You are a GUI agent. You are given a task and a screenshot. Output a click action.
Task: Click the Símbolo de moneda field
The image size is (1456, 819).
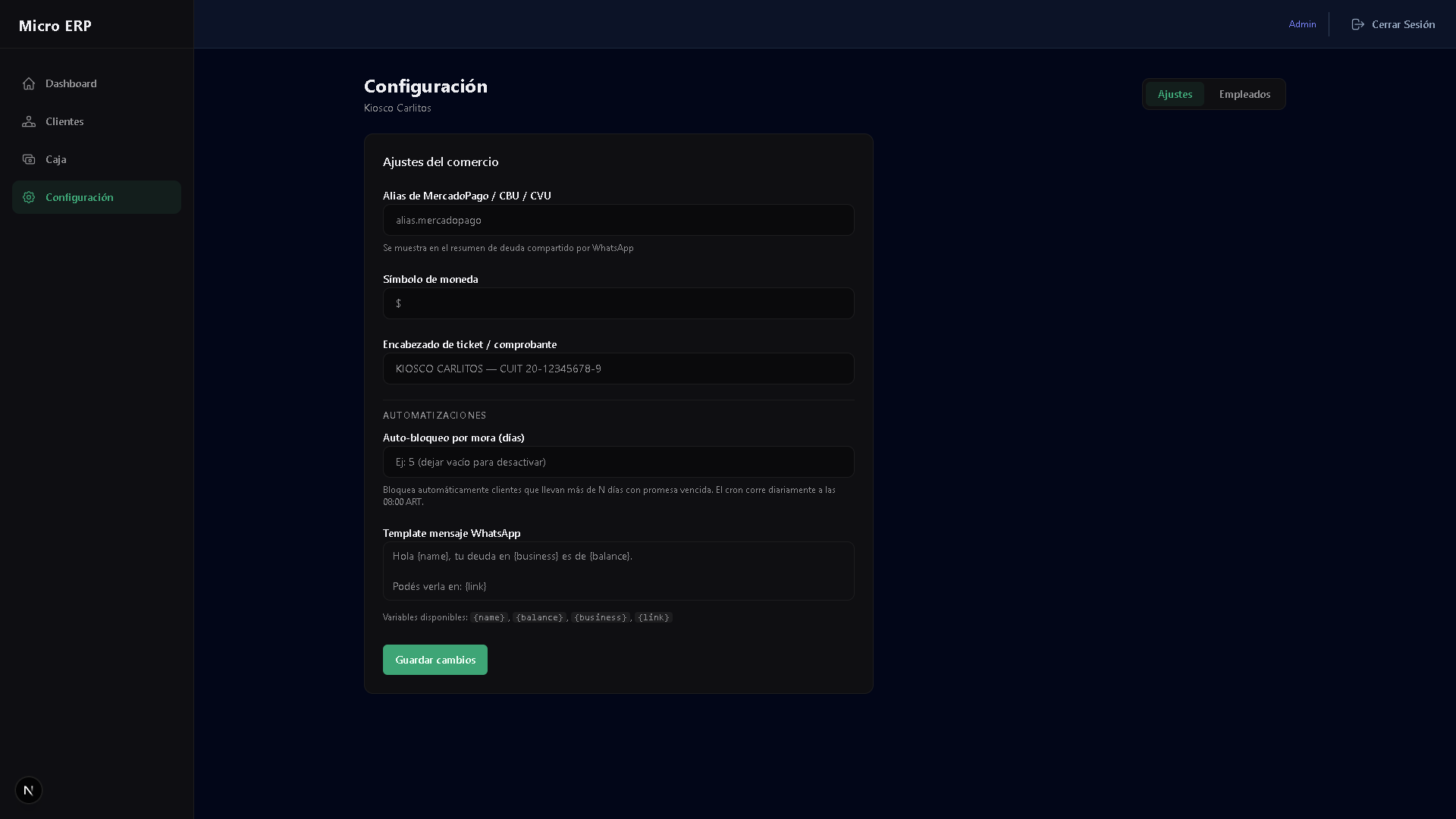(x=618, y=303)
